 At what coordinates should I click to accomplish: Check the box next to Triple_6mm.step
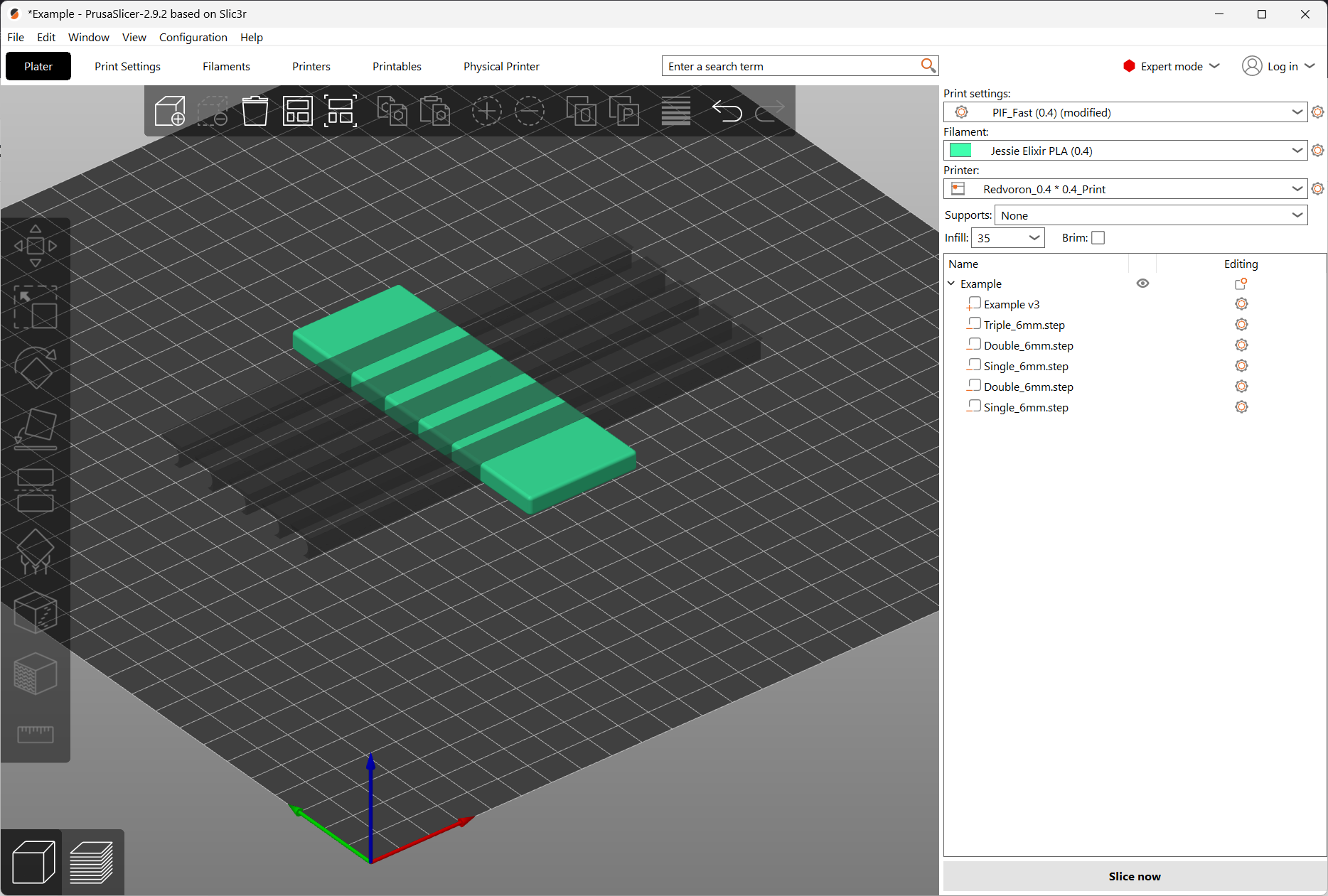click(x=973, y=323)
